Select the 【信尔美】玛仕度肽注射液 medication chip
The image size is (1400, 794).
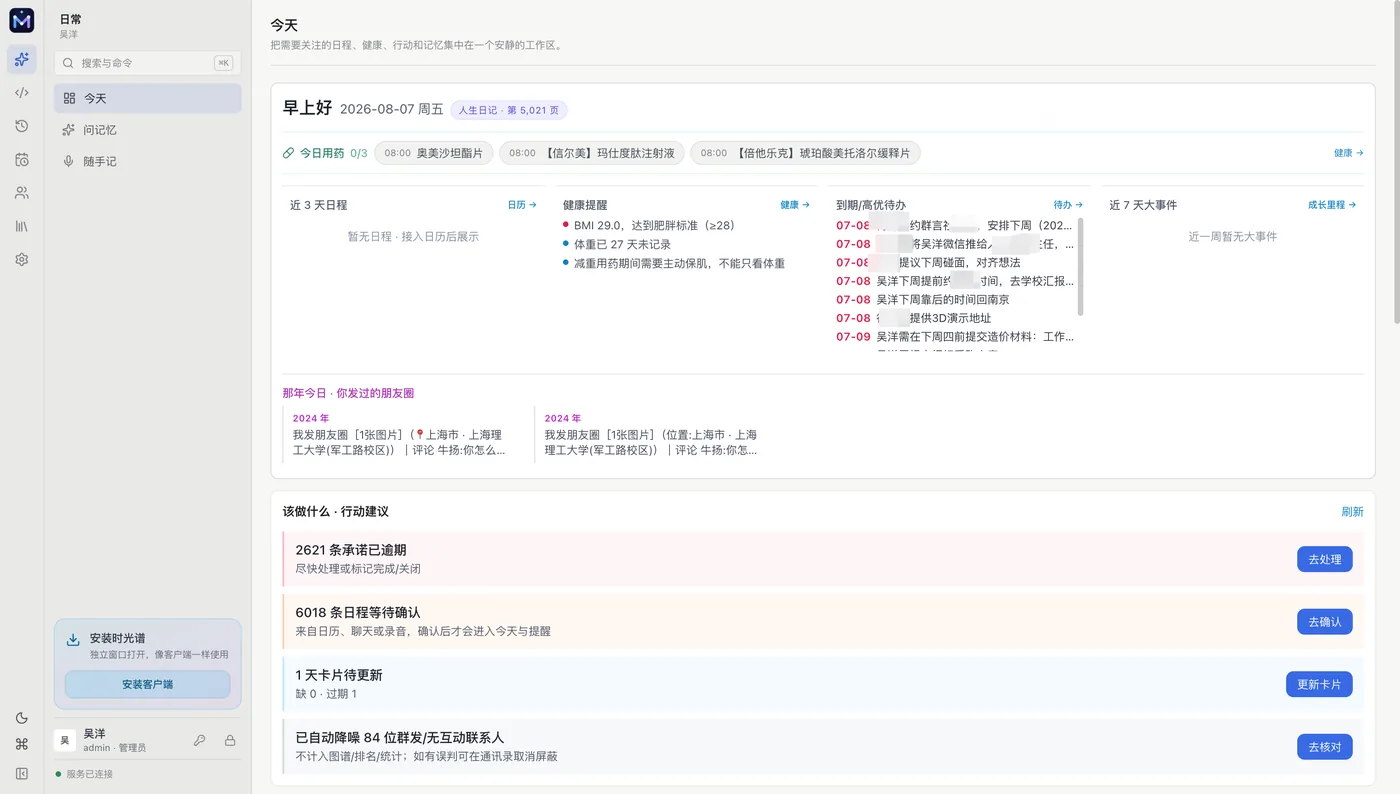592,154
